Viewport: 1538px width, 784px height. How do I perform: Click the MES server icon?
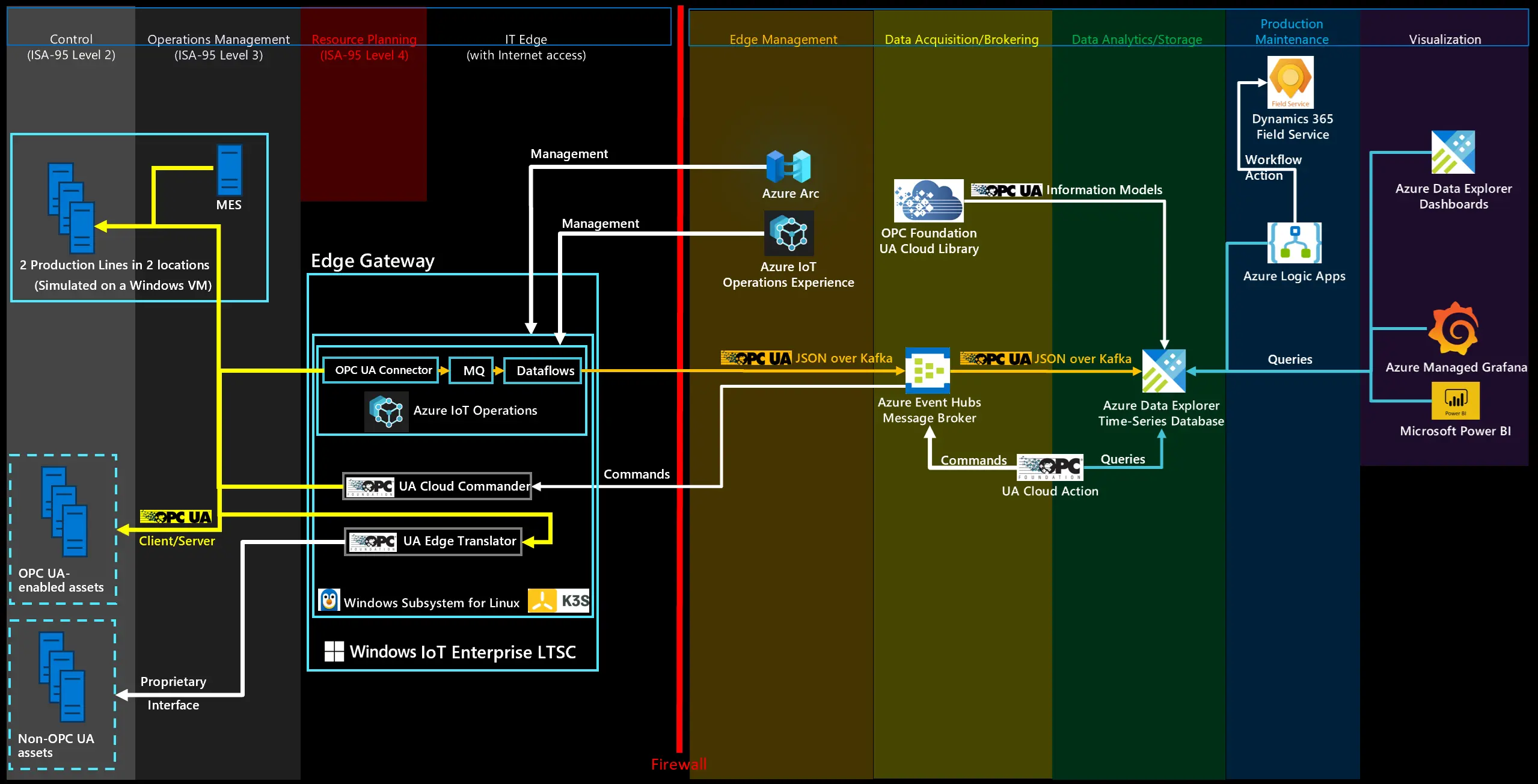click(x=229, y=170)
